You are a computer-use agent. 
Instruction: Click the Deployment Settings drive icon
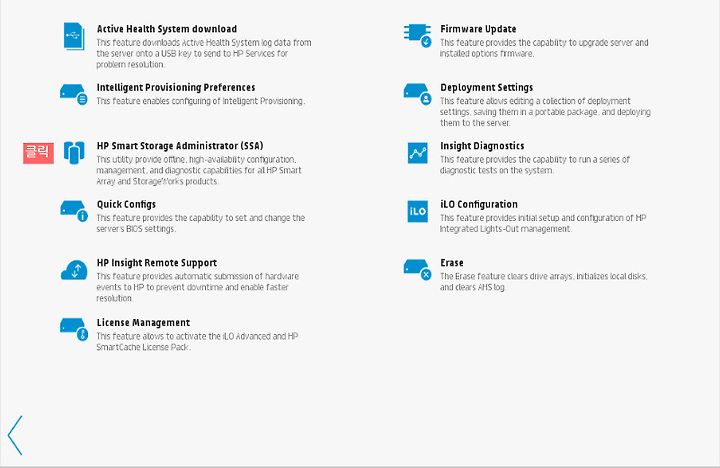pos(417,94)
